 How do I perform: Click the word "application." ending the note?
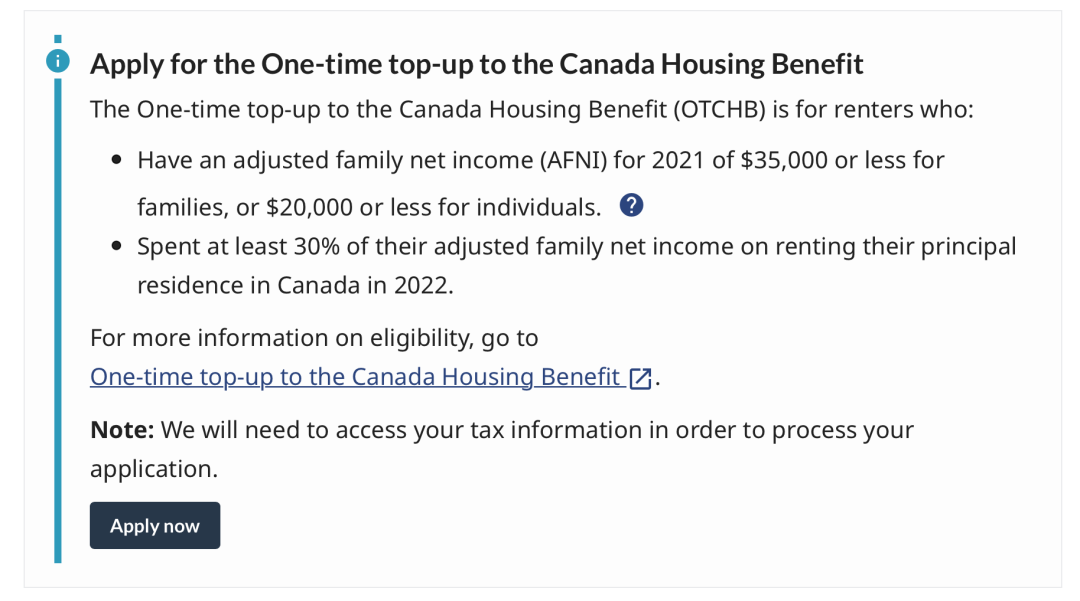[153, 469]
